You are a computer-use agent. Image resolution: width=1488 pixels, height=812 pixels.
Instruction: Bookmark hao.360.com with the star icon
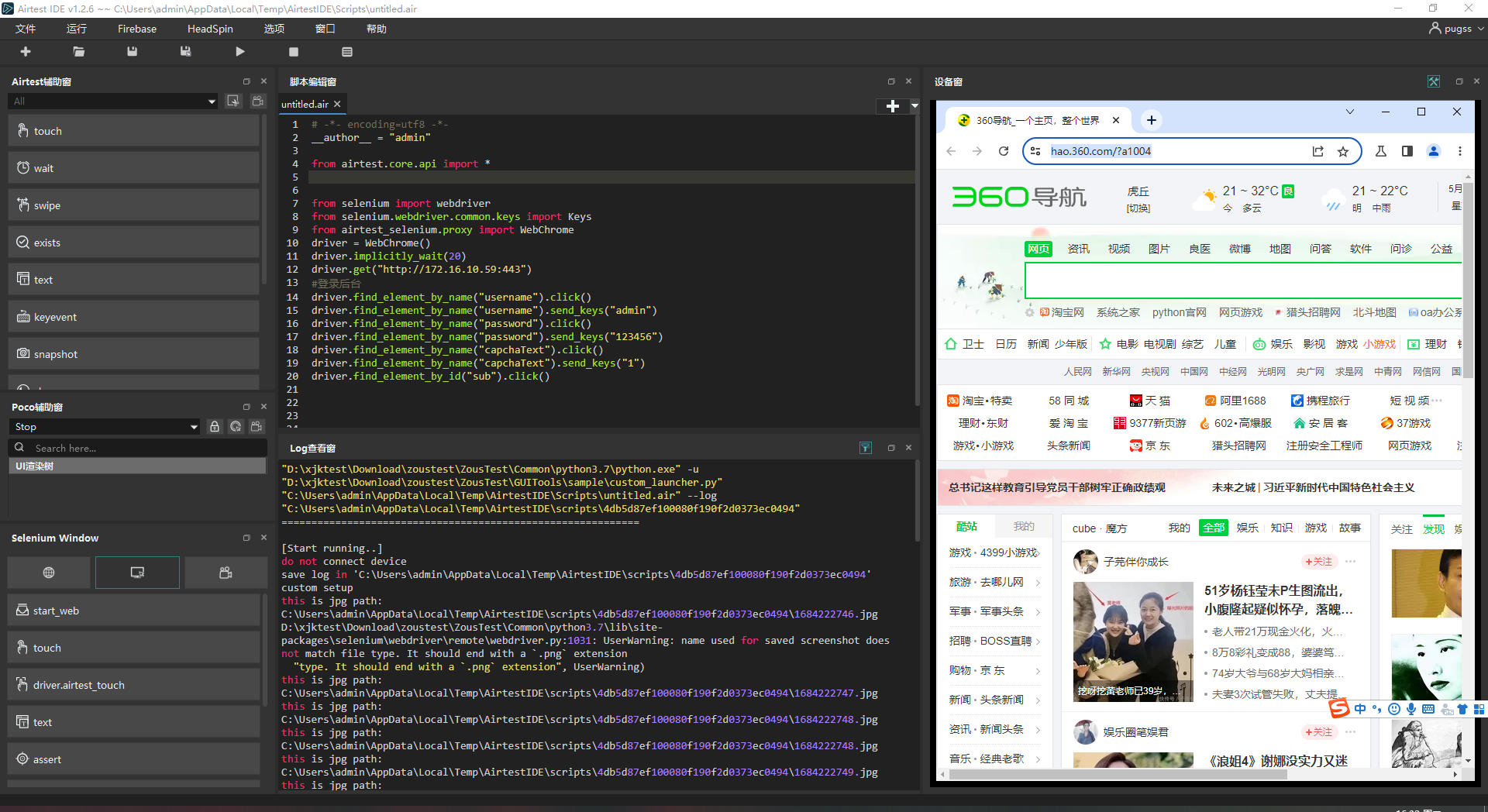1344,151
